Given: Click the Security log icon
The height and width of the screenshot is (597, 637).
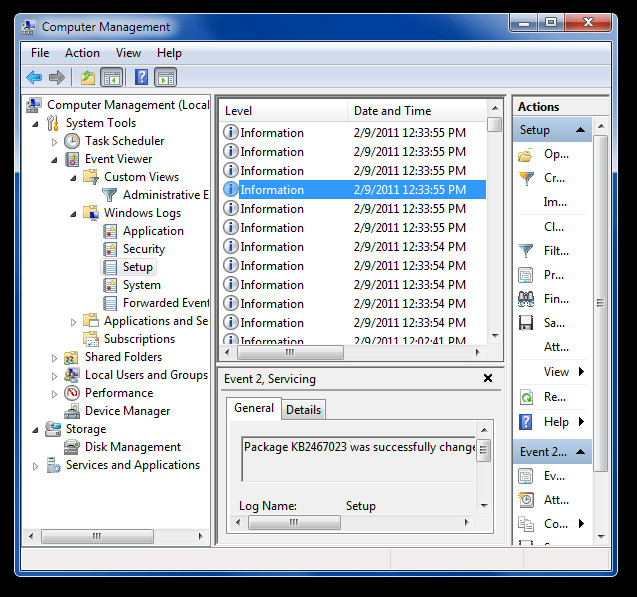Looking at the screenshot, I should tap(110, 249).
